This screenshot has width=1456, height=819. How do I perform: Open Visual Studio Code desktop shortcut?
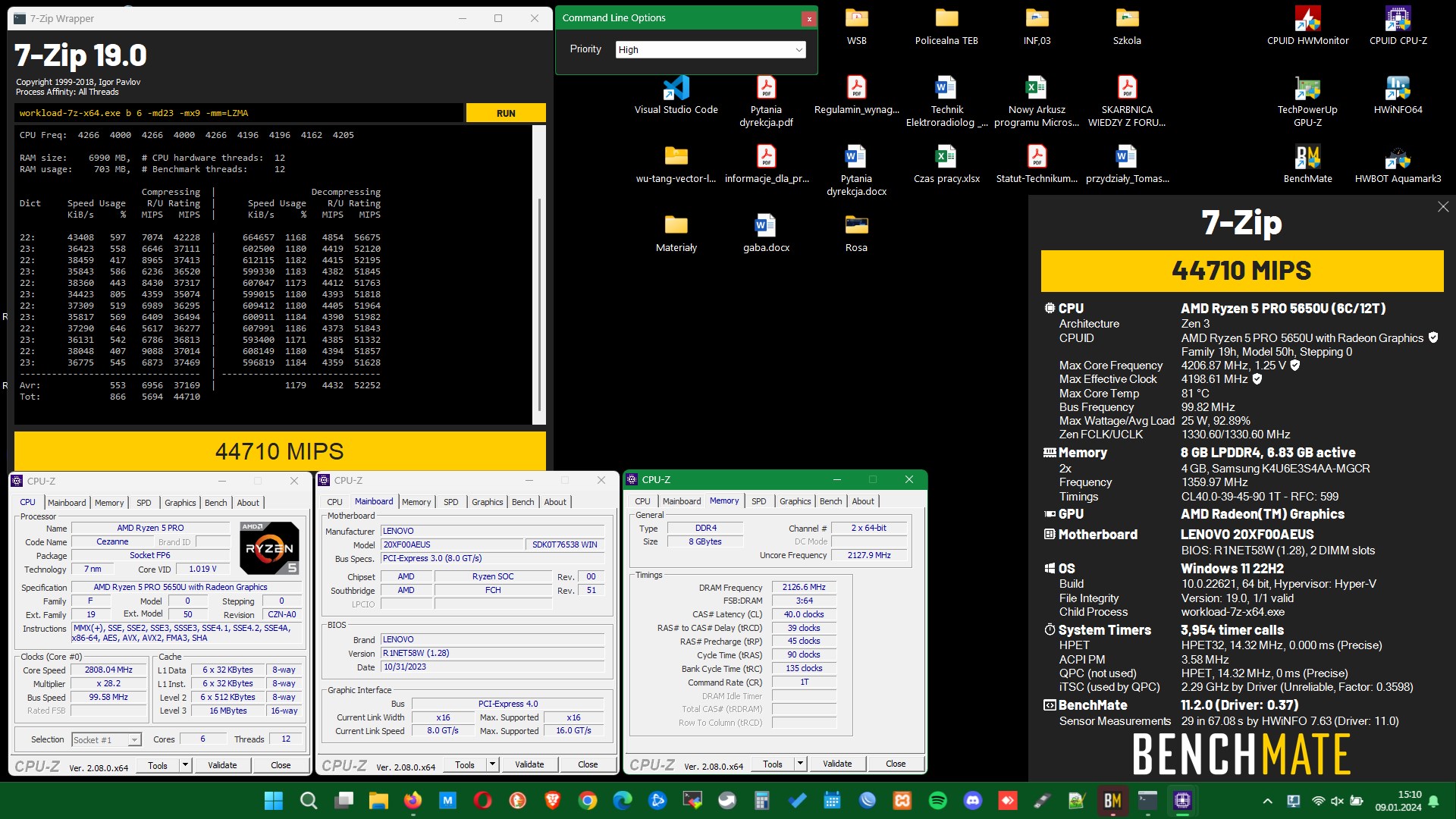pos(676,95)
